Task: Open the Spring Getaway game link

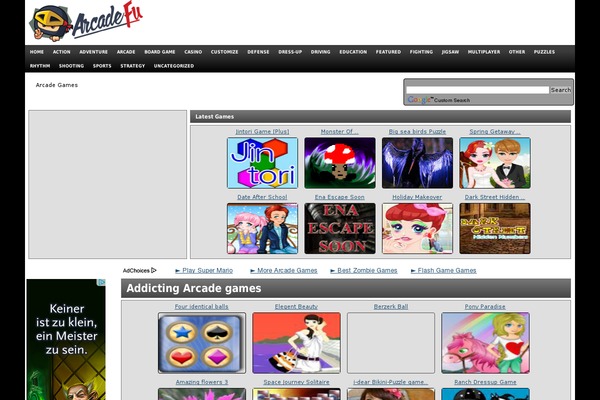Action: point(495,131)
